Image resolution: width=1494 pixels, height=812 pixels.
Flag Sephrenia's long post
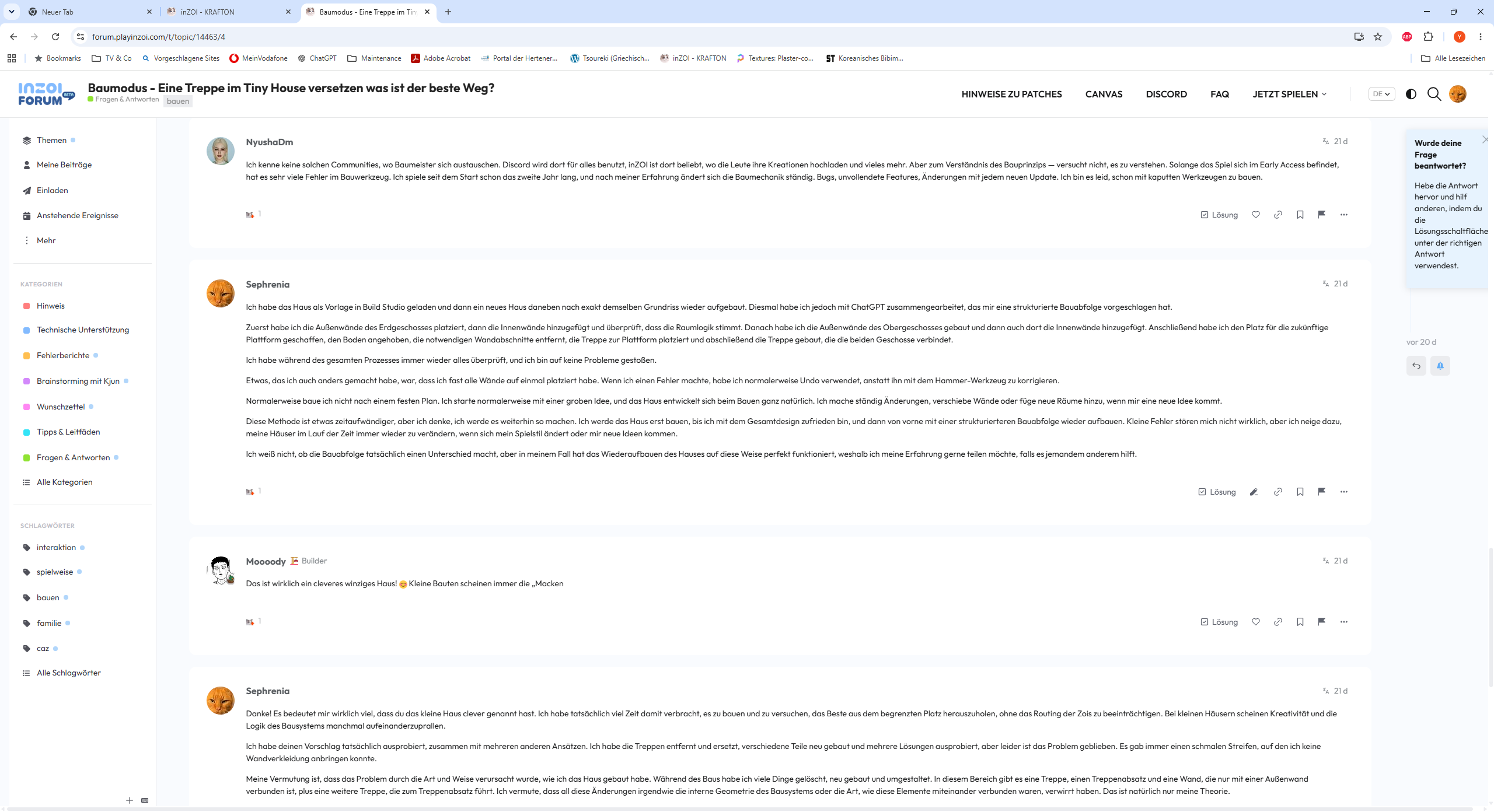pos(1322,492)
